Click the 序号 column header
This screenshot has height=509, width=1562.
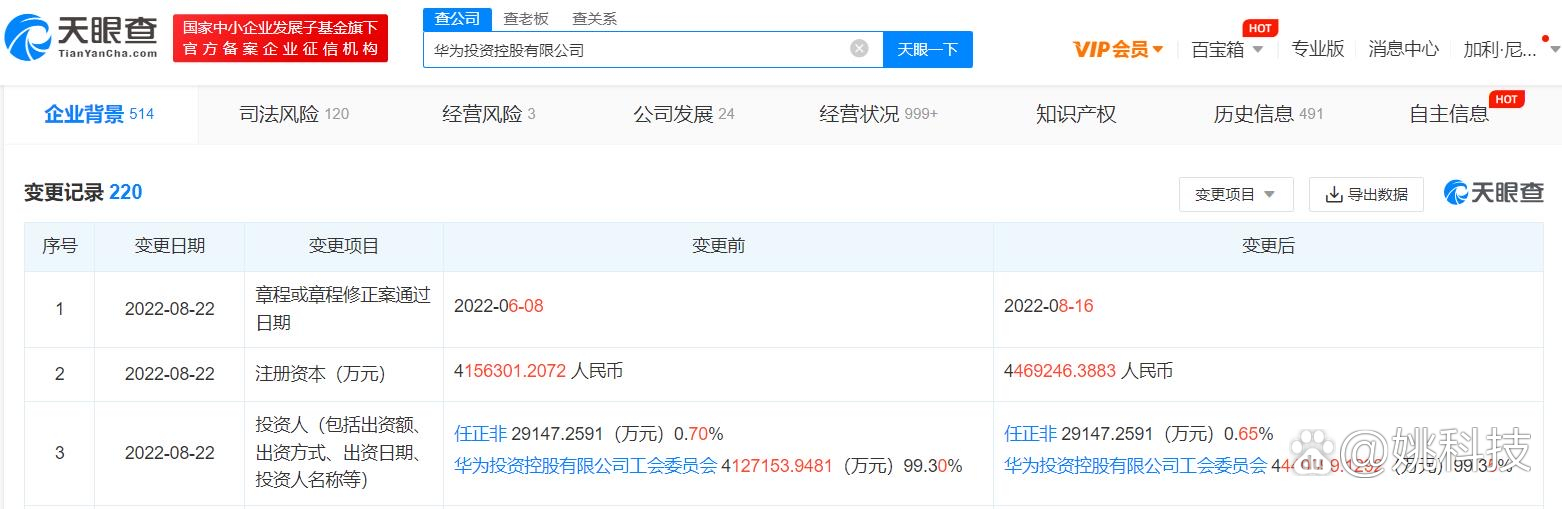click(60, 246)
